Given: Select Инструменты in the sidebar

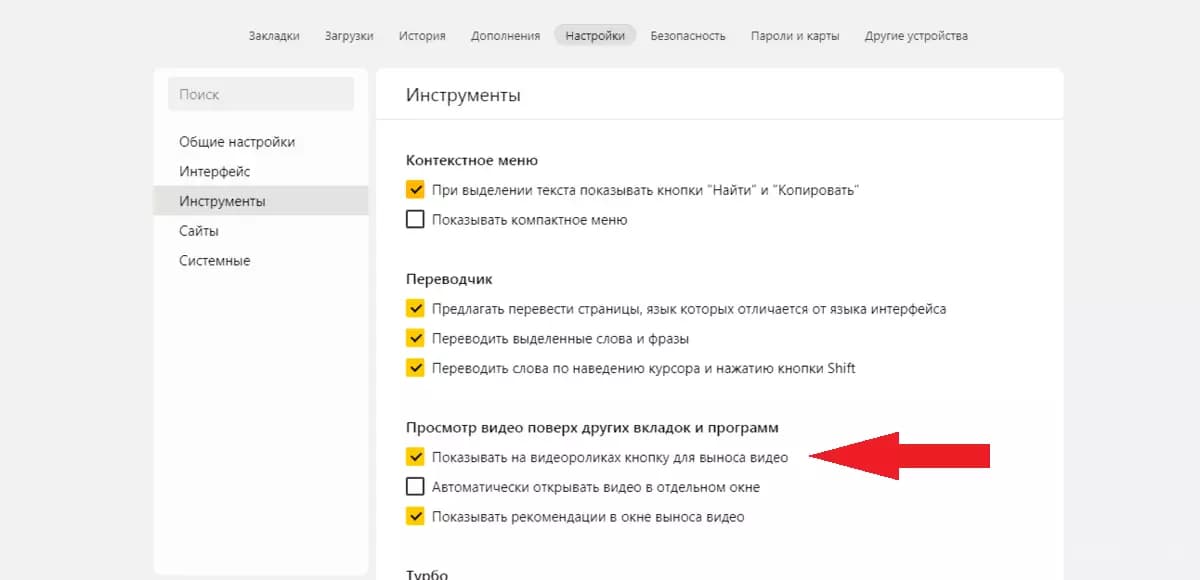Looking at the screenshot, I should 261,201.
